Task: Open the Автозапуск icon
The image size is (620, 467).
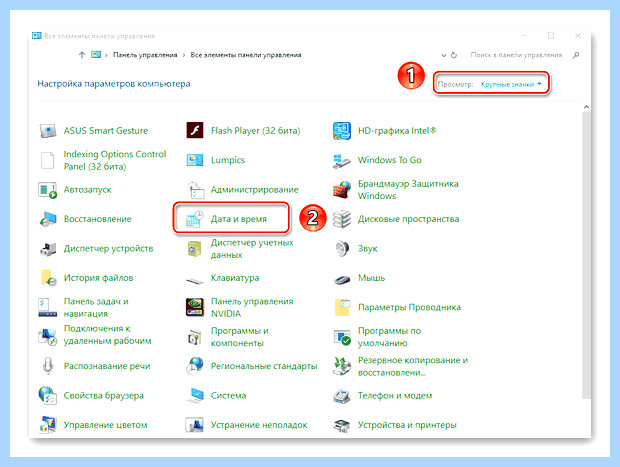Action: coord(48,190)
